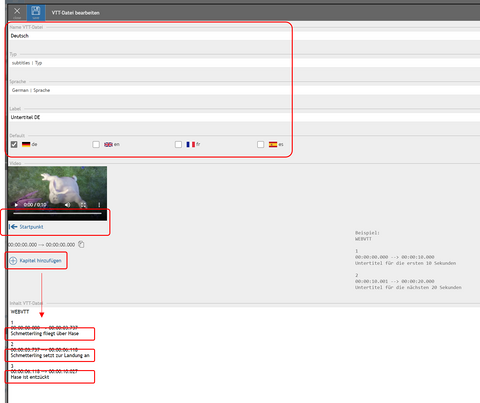The width and height of the screenshot is (480, 403).
Task: Check the es default checkbox
Action: pyautogui.click(x=261, y=144)
